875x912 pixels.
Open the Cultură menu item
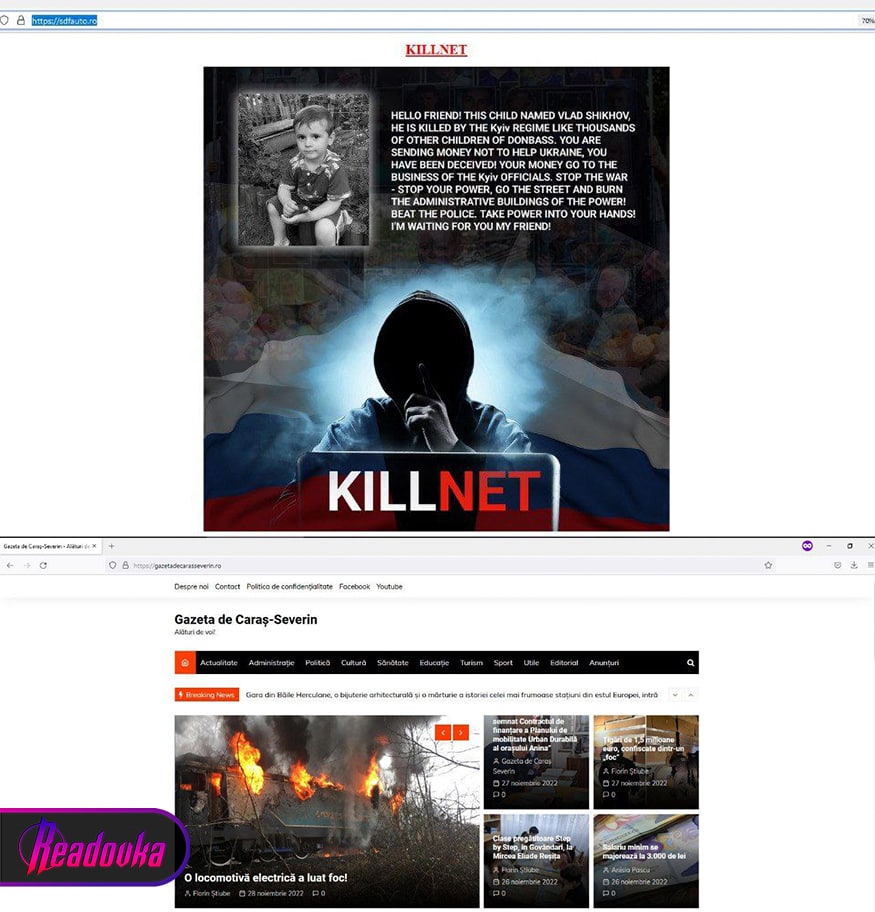coord(354,662)
